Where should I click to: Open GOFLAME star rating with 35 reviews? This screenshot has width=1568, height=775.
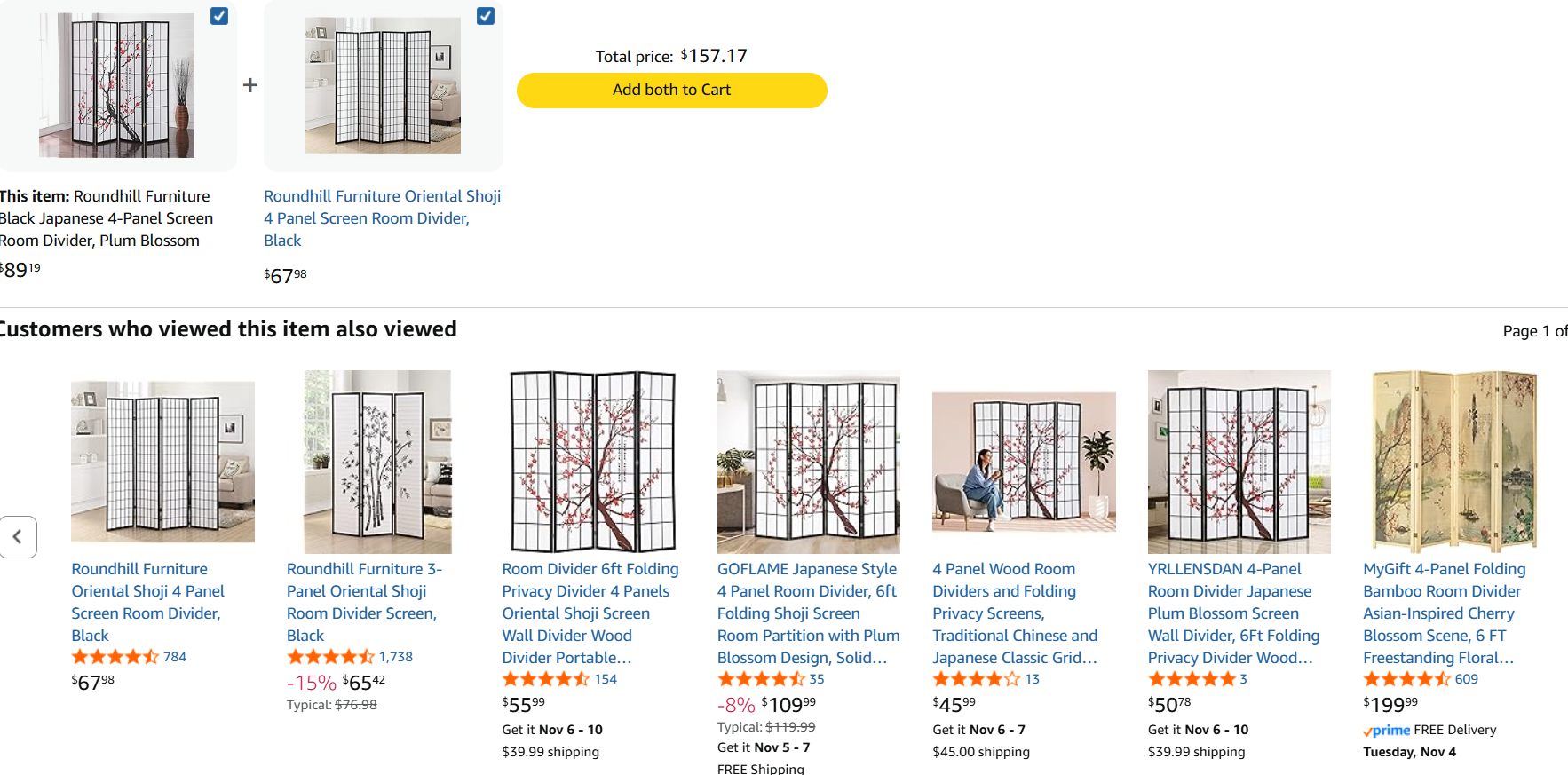761,679
